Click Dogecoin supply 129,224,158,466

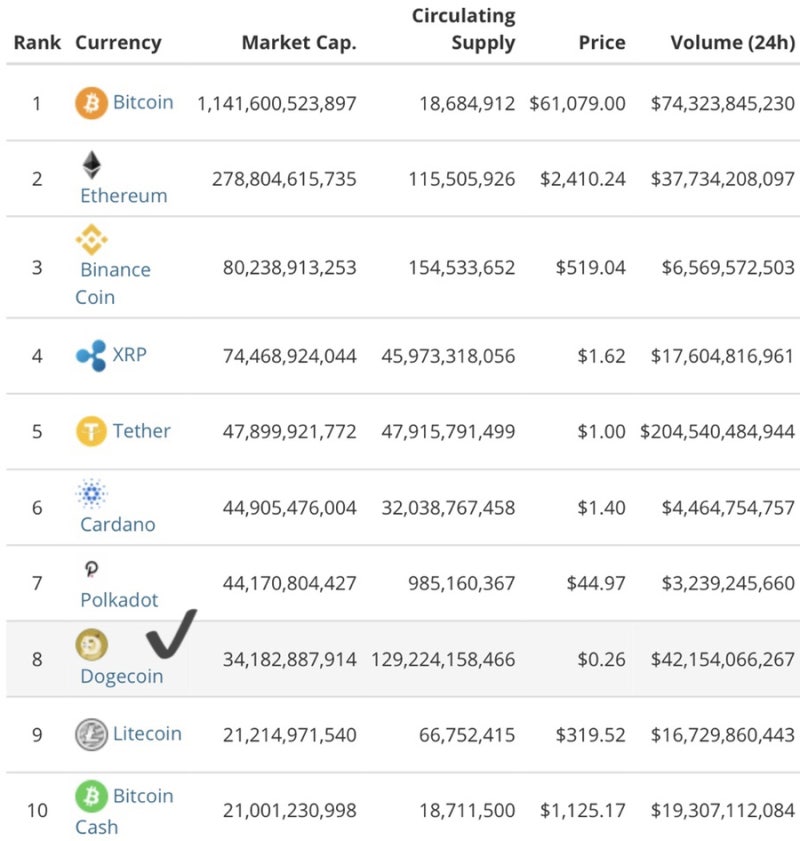tap(443, 660)
